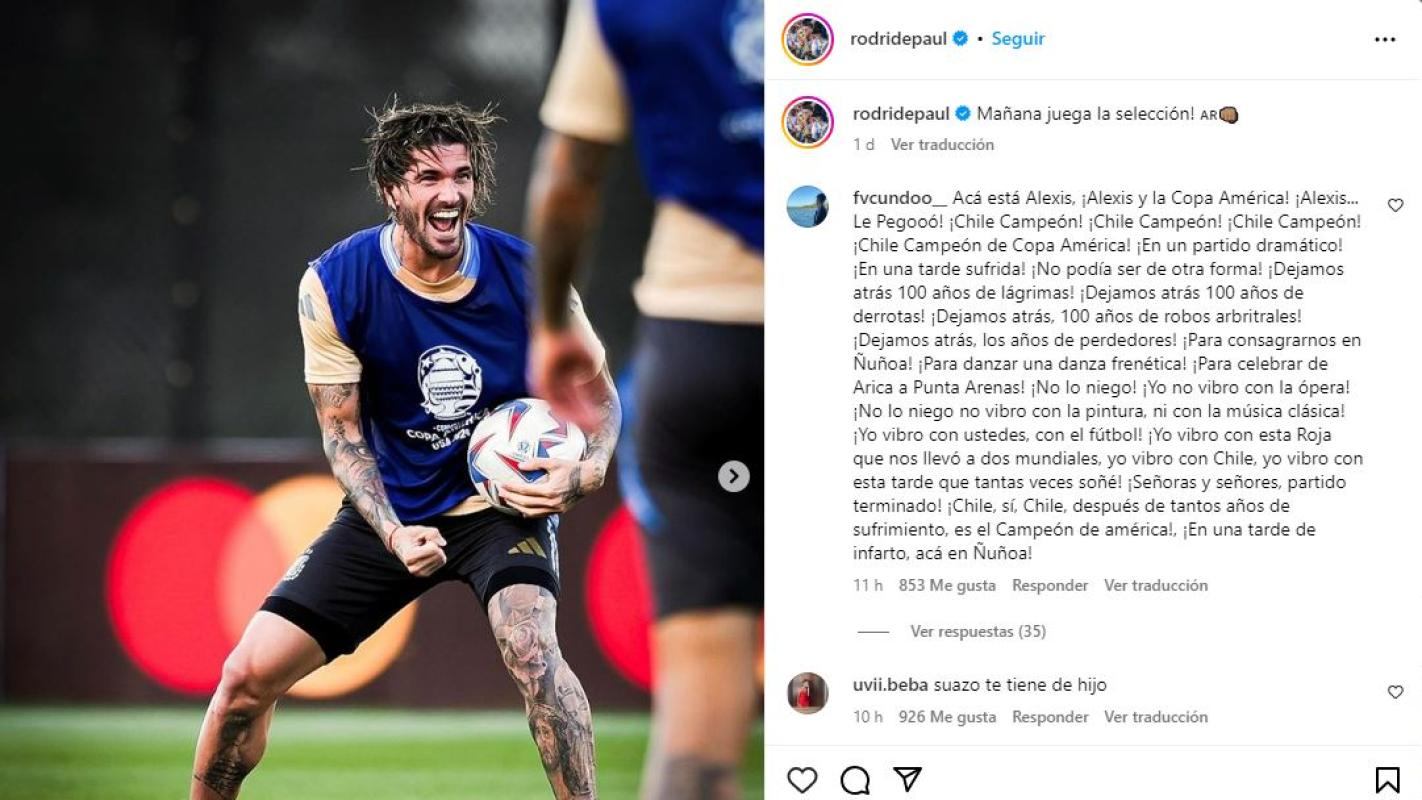Open the three-dot more options menu
Screen dimensions: 1422x800
[1385, 39]
